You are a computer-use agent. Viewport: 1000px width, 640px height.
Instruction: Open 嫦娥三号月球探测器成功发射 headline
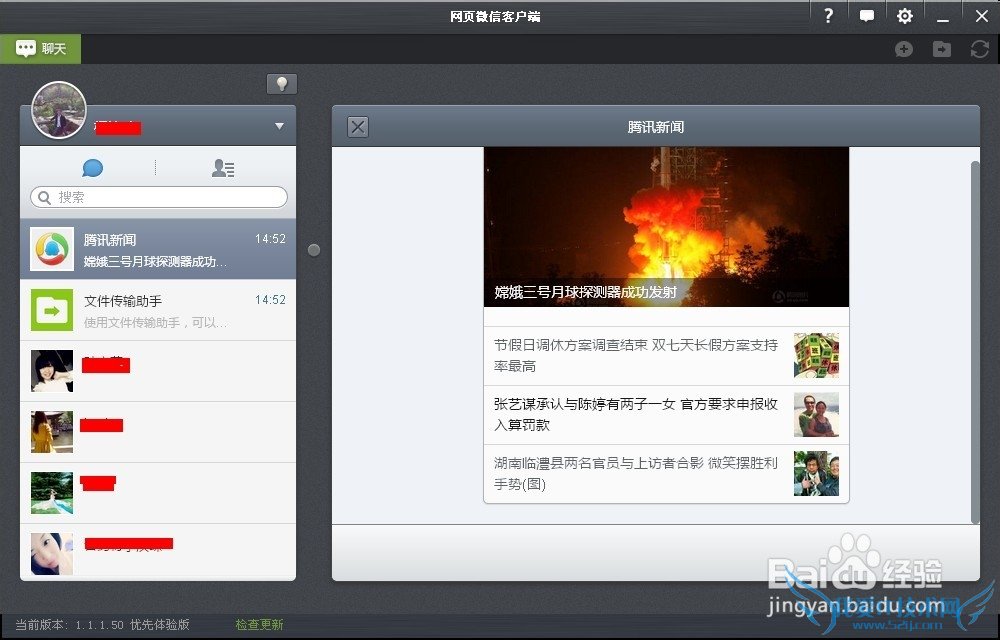click(x=585, y=293)
